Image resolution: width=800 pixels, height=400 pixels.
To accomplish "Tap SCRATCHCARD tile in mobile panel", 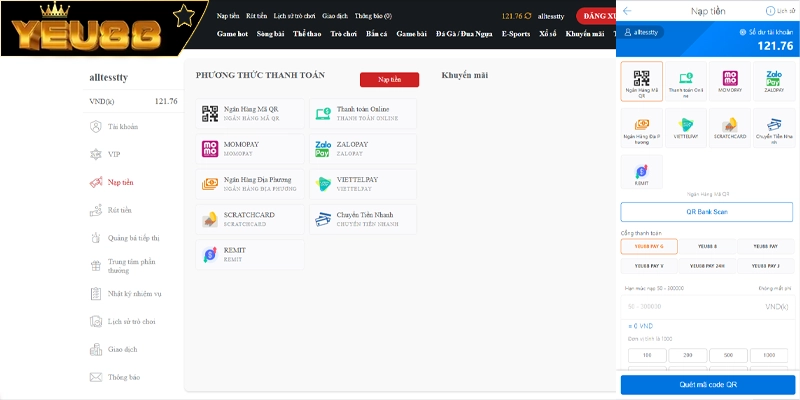I will 730,128.
